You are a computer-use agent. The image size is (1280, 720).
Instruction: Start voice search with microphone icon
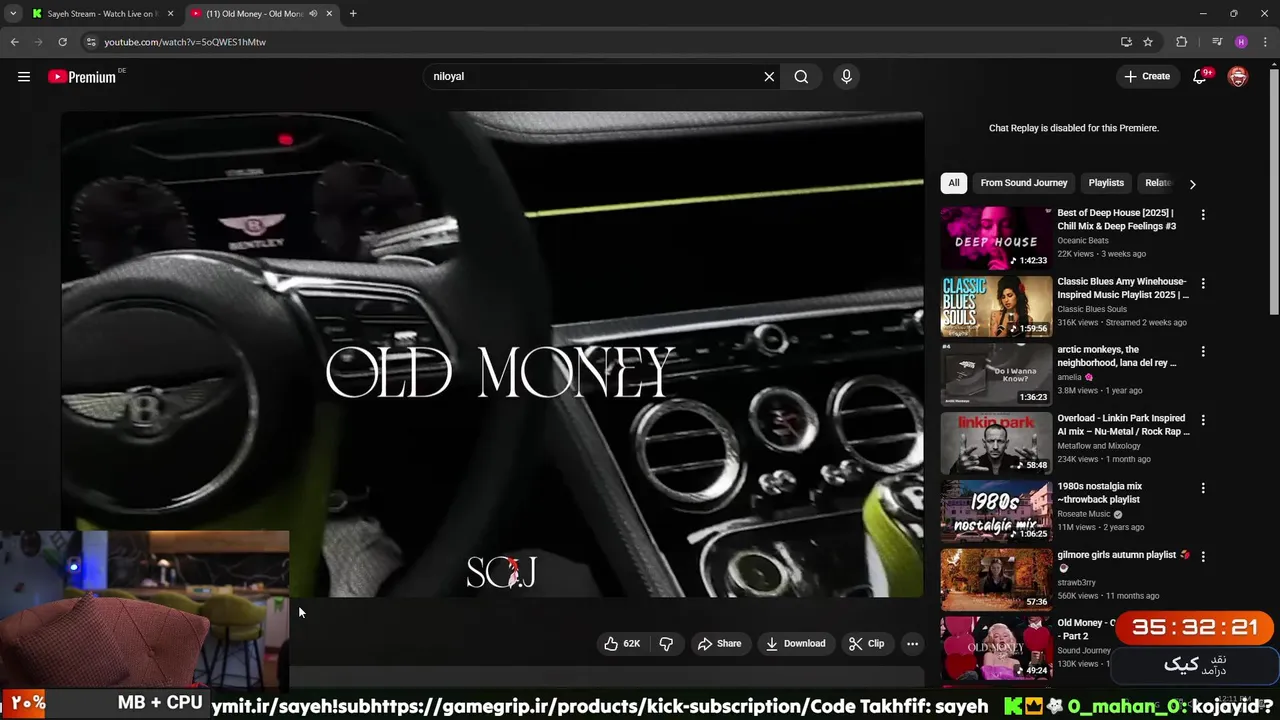point(846,77)
